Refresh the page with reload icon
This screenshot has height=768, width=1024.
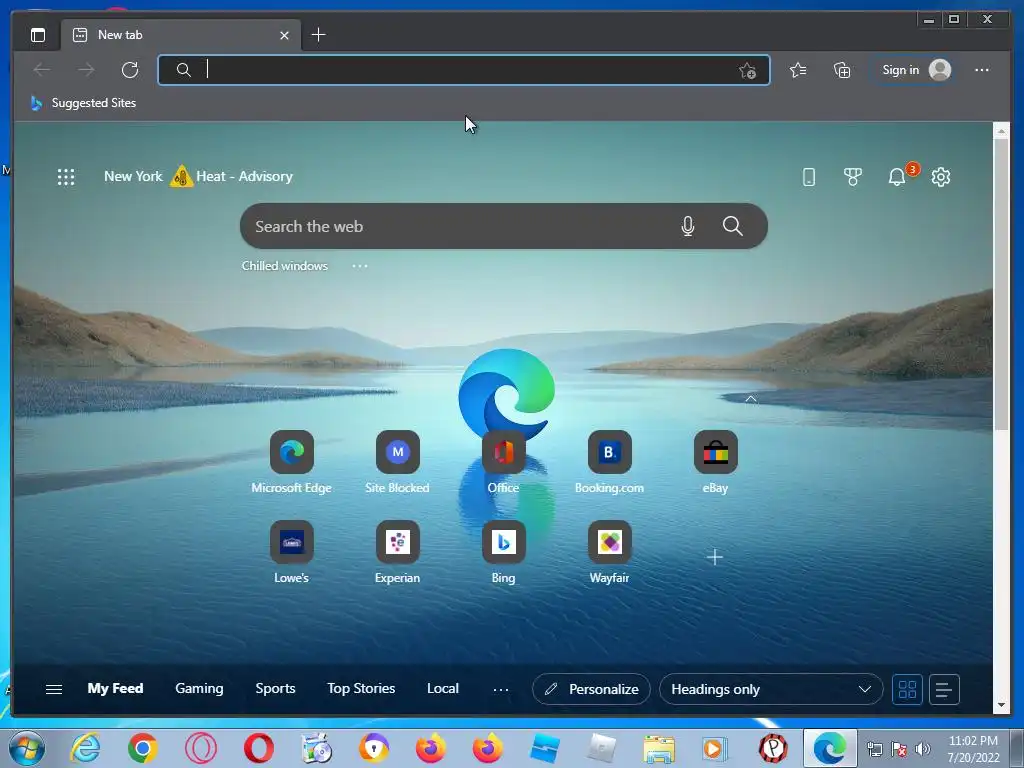[130, 69]
